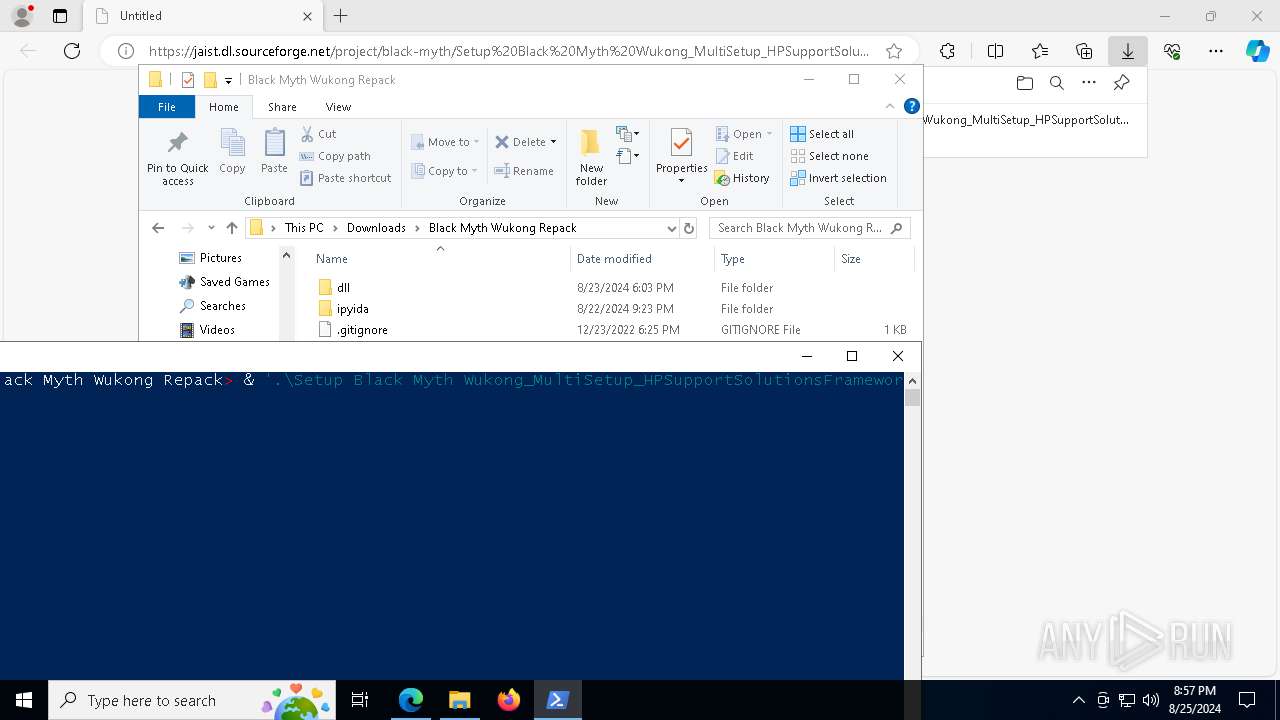Open file History from the ribbon
Viewport: 1280px width, 720px height.
tap(742, 178)
